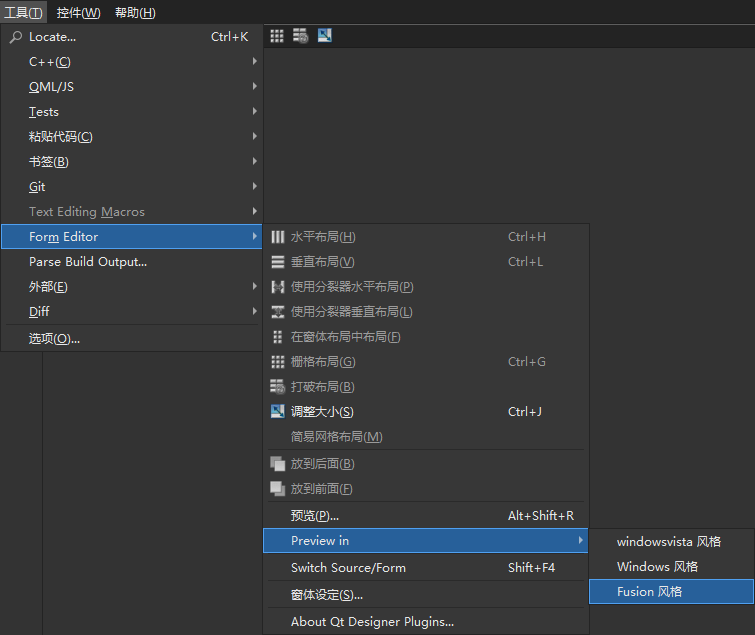Select the 外部(E) menu entry
The width and height of the screenshot is (755, 635).
[x=131, y=287]
